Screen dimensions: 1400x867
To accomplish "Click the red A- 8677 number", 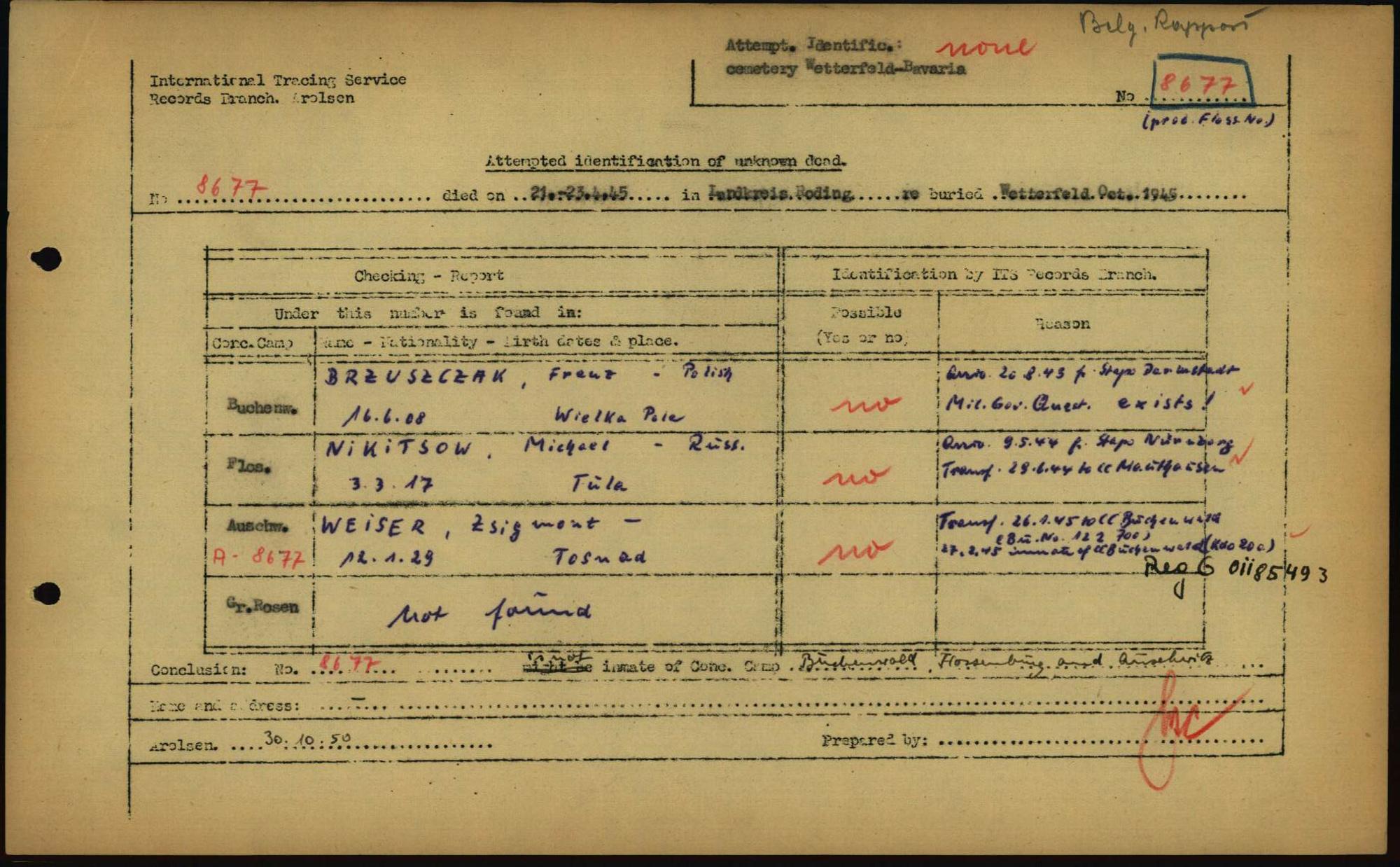I will [x=258, y=557].
